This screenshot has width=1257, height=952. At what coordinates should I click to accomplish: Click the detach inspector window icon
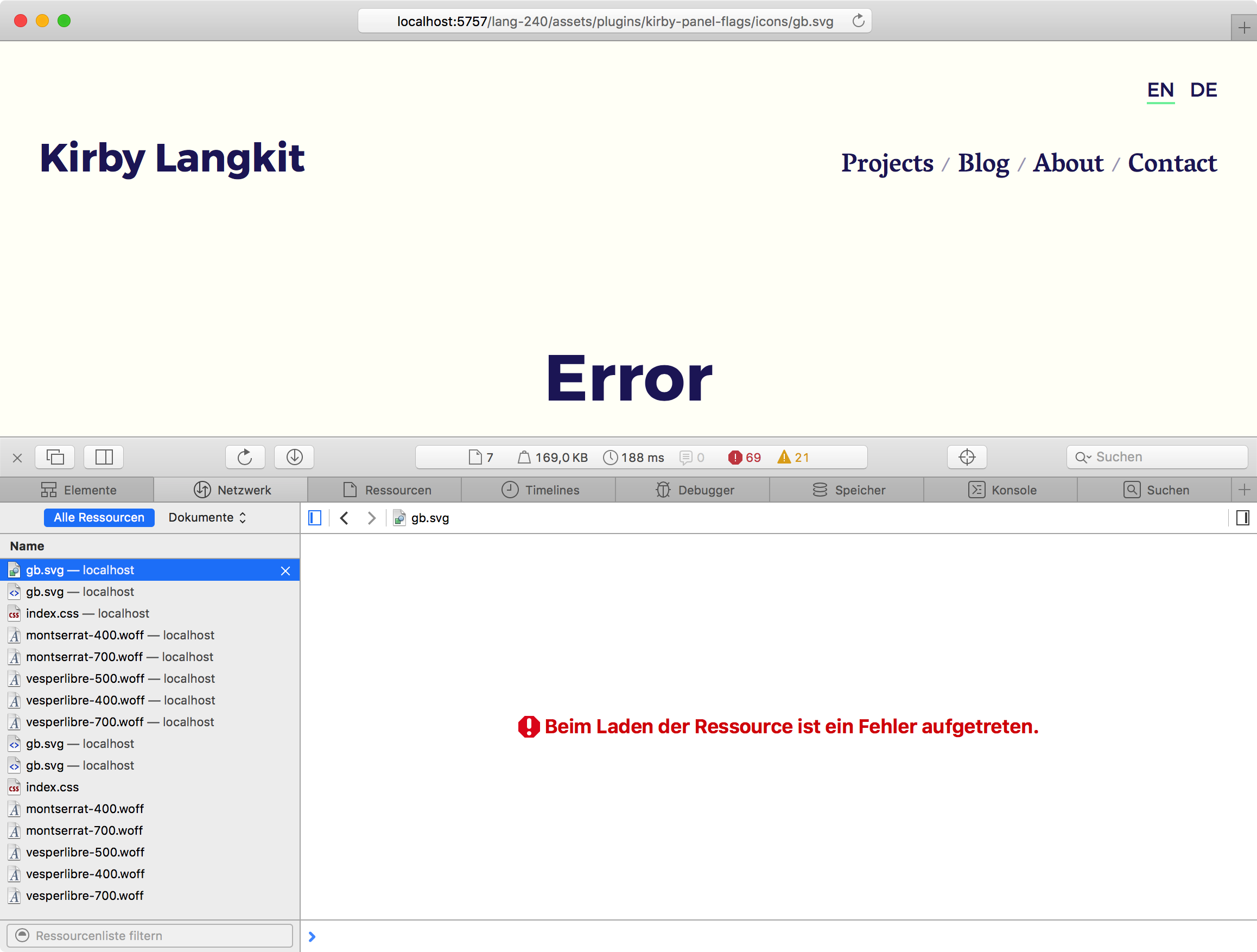point(55,457)
